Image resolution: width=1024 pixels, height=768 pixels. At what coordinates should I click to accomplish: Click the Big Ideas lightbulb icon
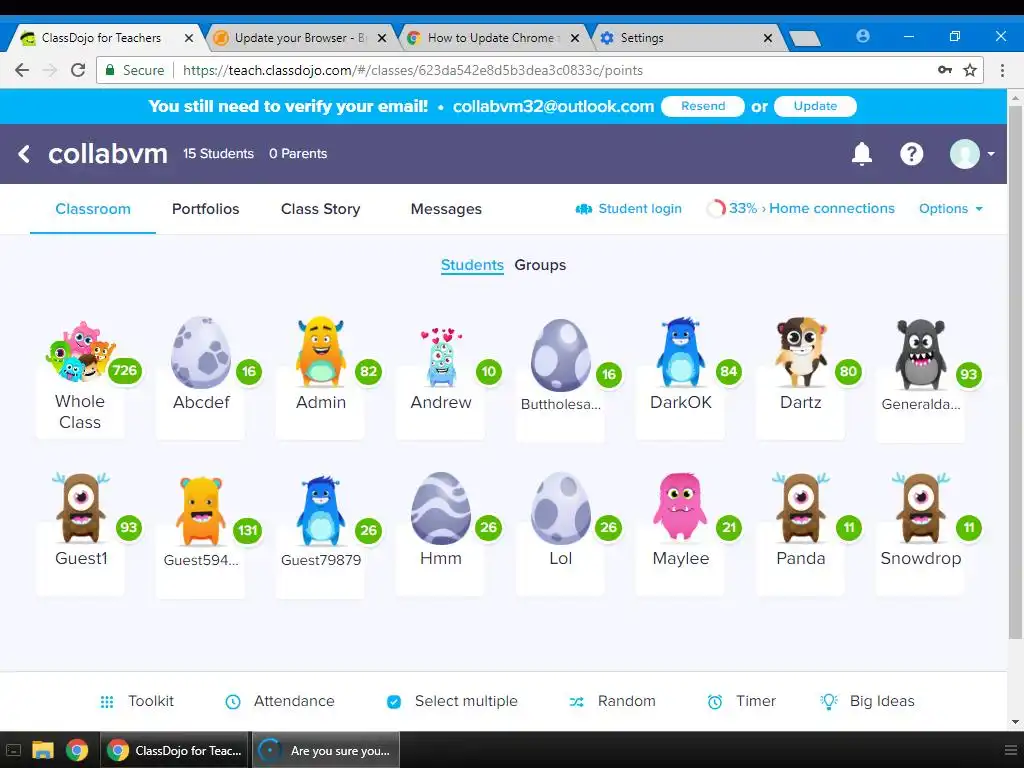tap(829, 701)
